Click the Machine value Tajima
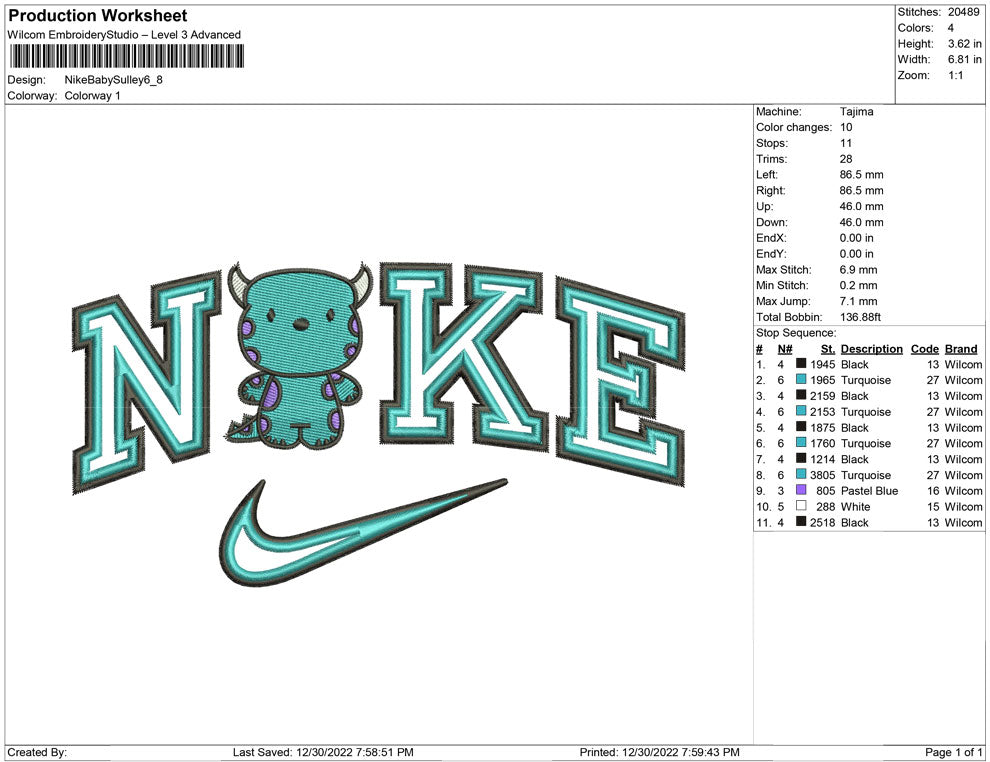 (856, 111)
